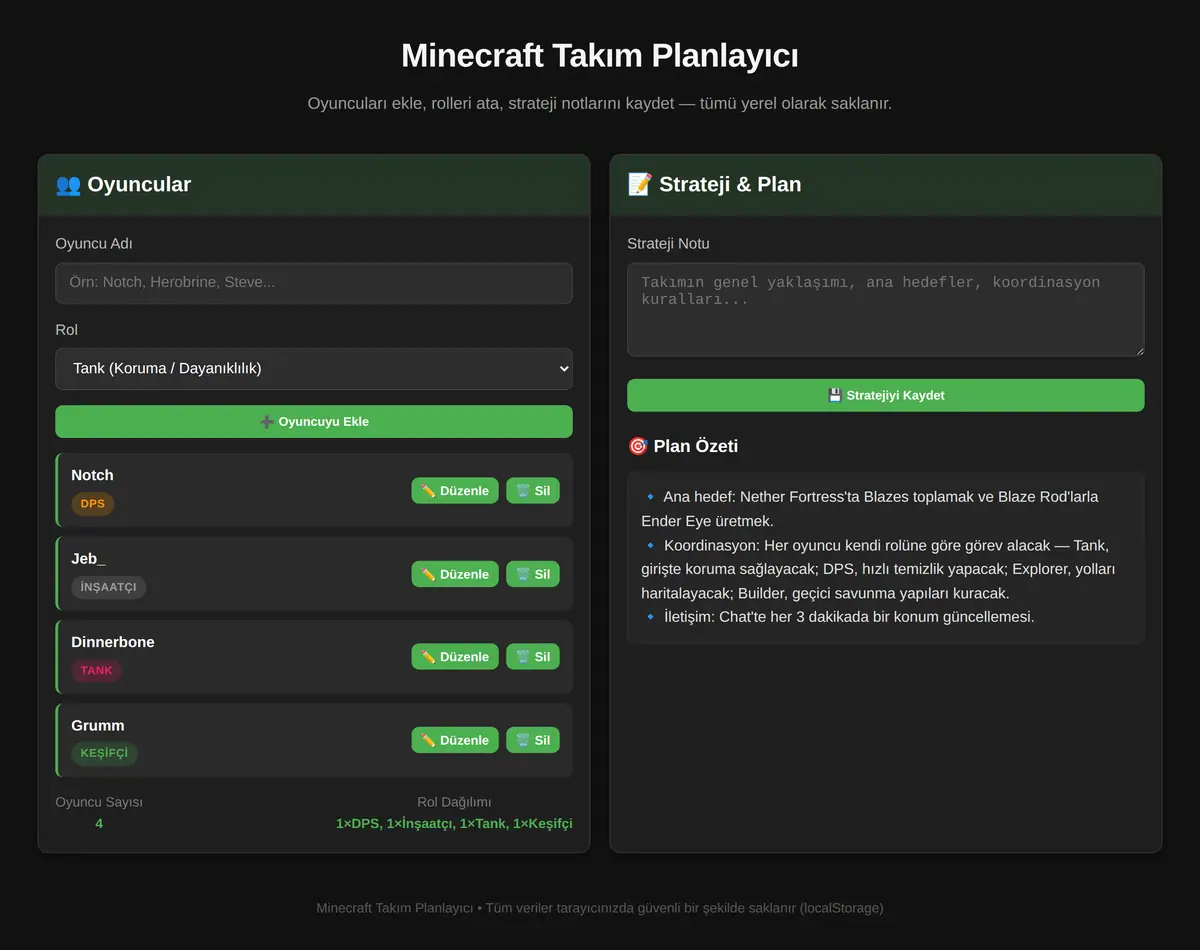Screen dimensions: 1200x950
Task: Edit player Grumm with Düzenle
Action: click(x=455, y=740)
